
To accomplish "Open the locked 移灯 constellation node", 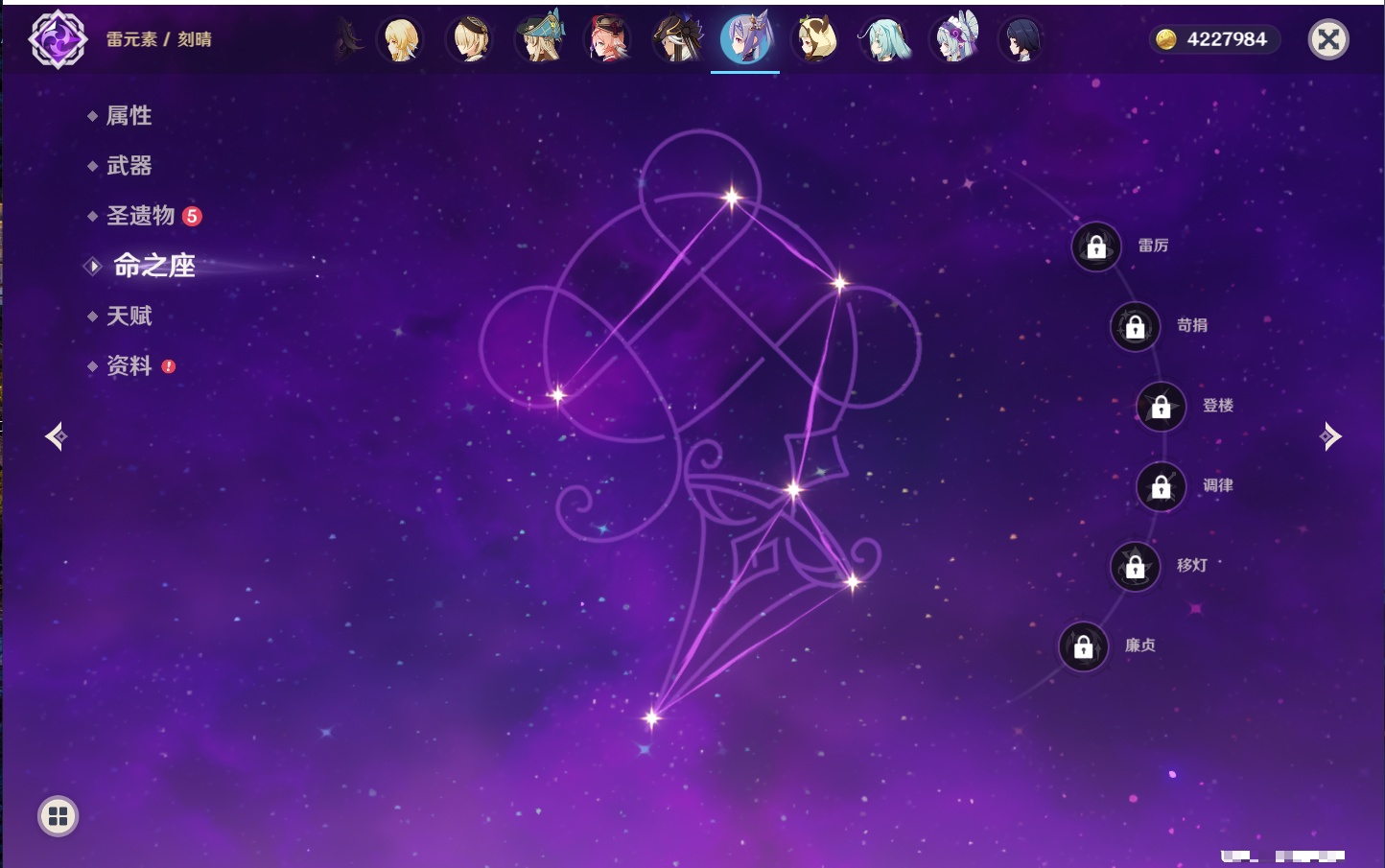I will pyautogui.click(x=1136, y=566).
